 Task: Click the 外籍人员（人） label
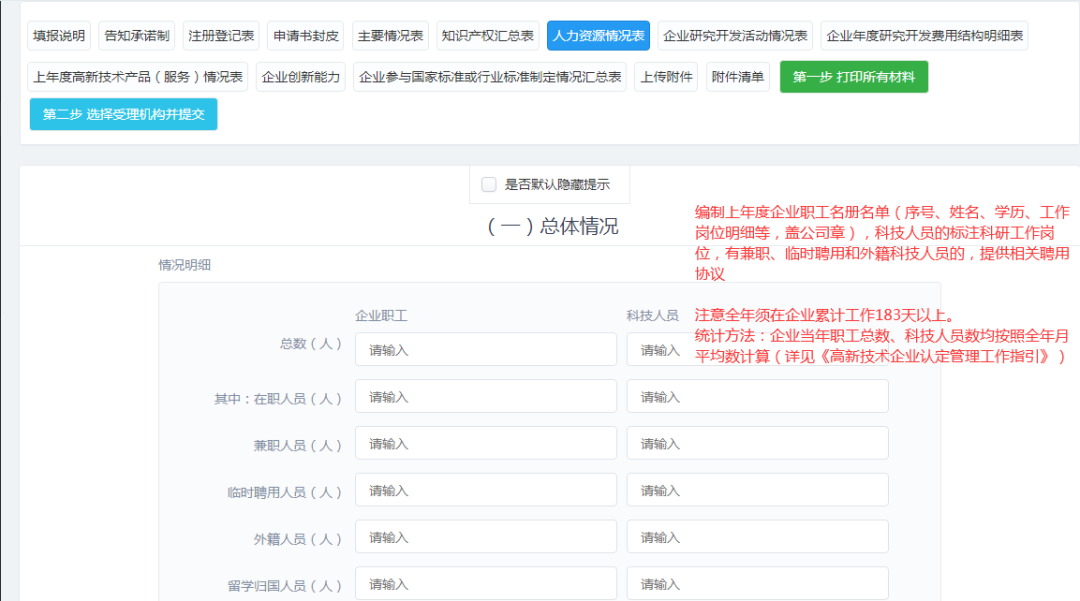(298, 540)
